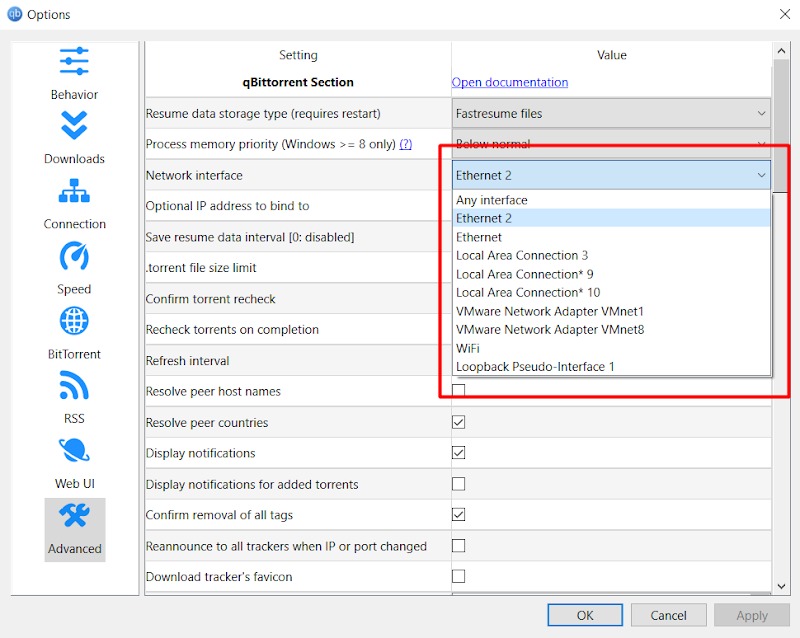
Task: Disable Resolve peer countries checkbox
Action: [458, 422]
